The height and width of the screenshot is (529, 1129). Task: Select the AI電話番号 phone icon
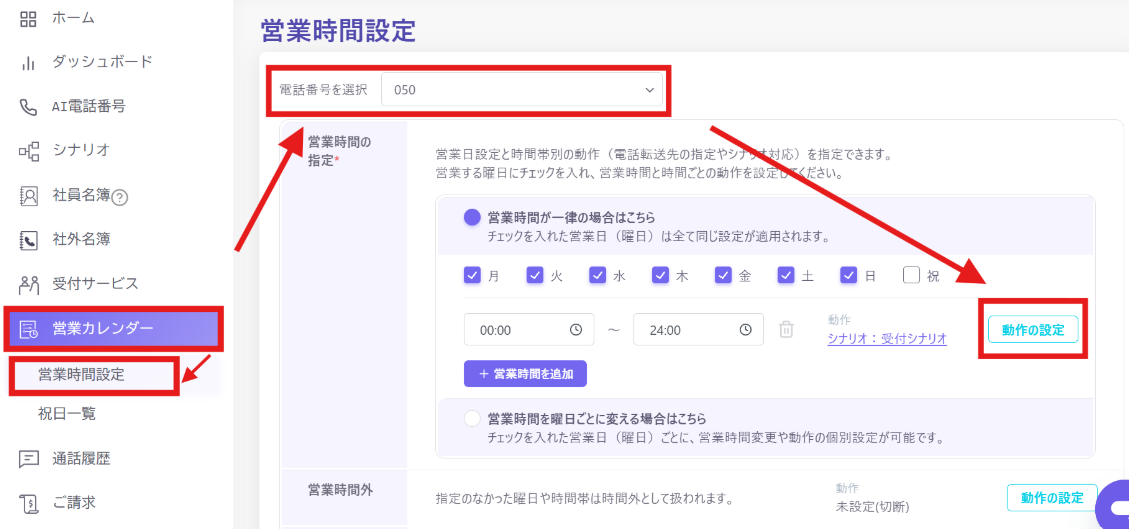(x=28, y=107)
